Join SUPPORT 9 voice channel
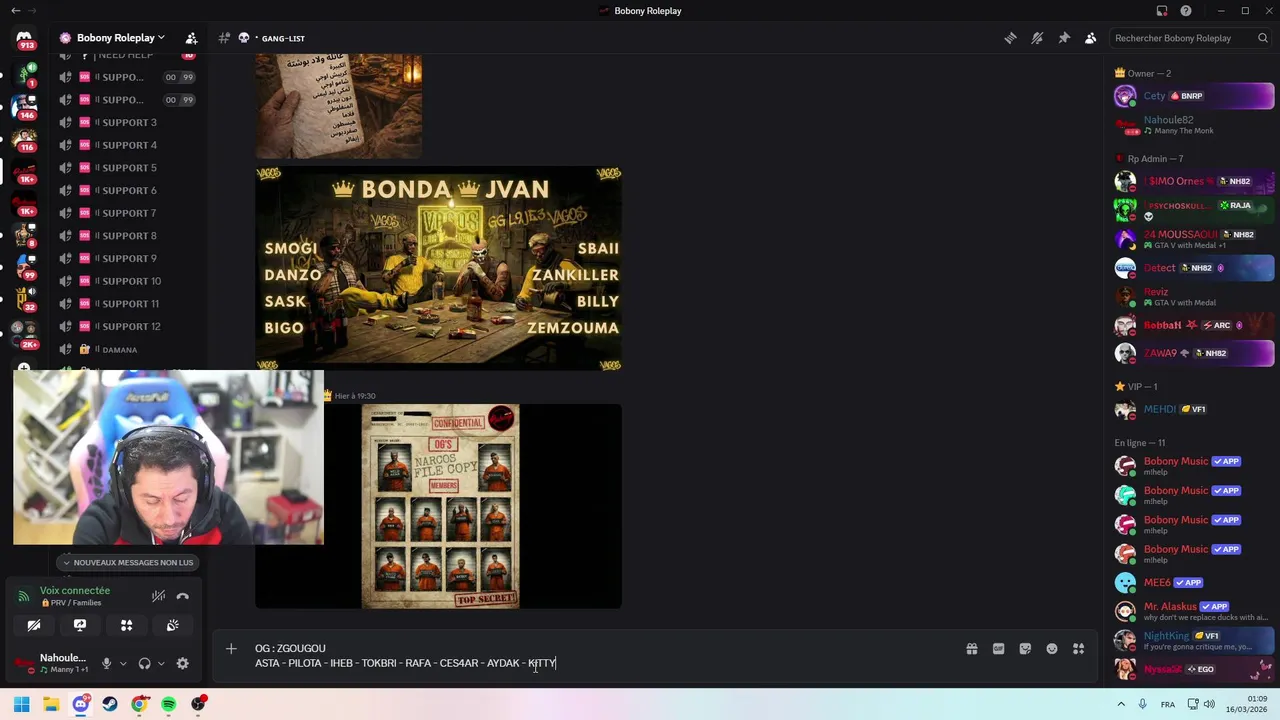 (x=129, y=258)
